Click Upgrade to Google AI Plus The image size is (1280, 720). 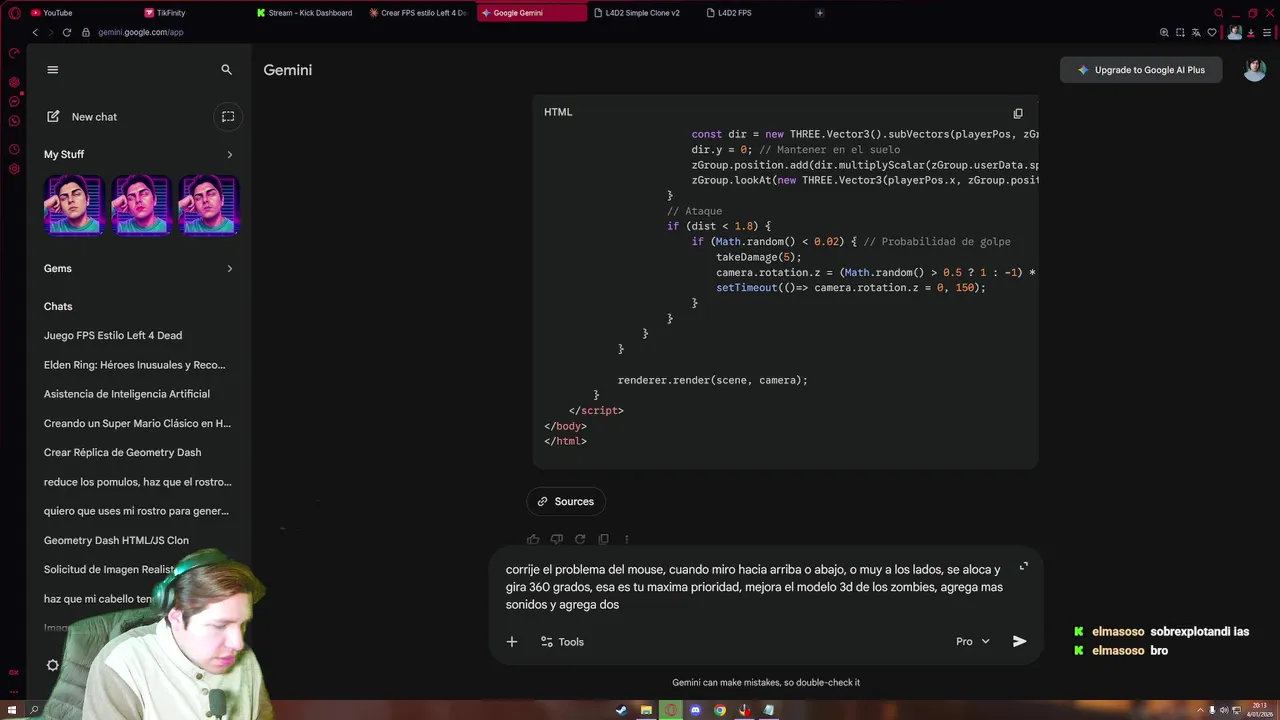1141,70
